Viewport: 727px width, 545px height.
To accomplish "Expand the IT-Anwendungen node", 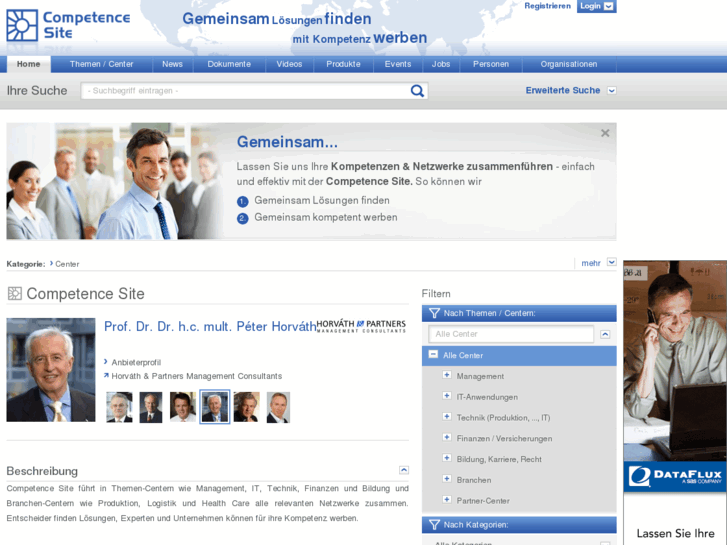I will coord(447,396).
